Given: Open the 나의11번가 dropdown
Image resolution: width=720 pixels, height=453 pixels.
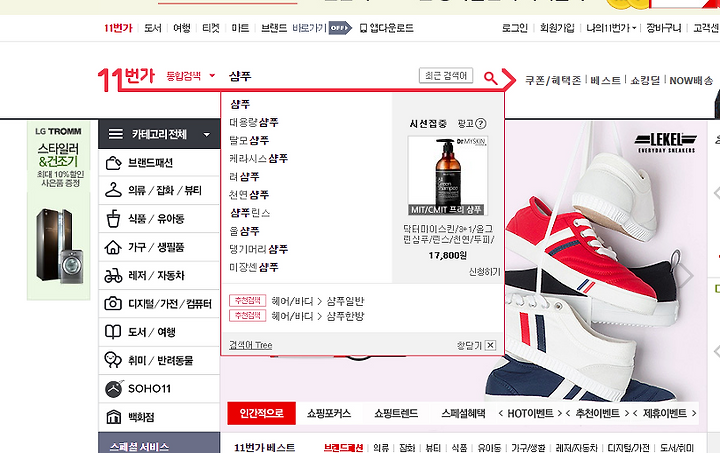Looking at the screenshot, I should tap(611, 28).
